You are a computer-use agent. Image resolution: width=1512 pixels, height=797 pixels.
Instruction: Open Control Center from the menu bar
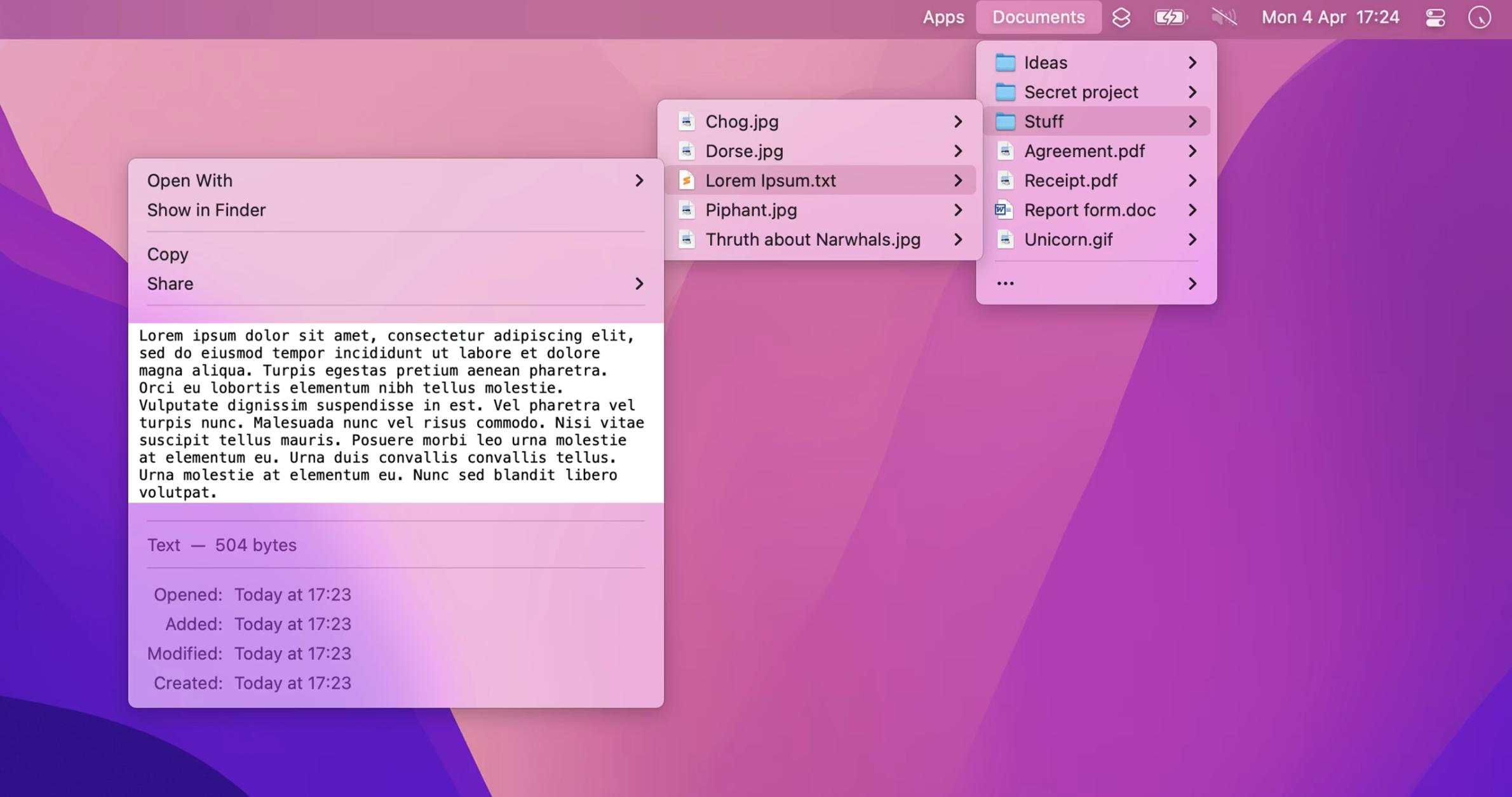[x=1434, y=17]
